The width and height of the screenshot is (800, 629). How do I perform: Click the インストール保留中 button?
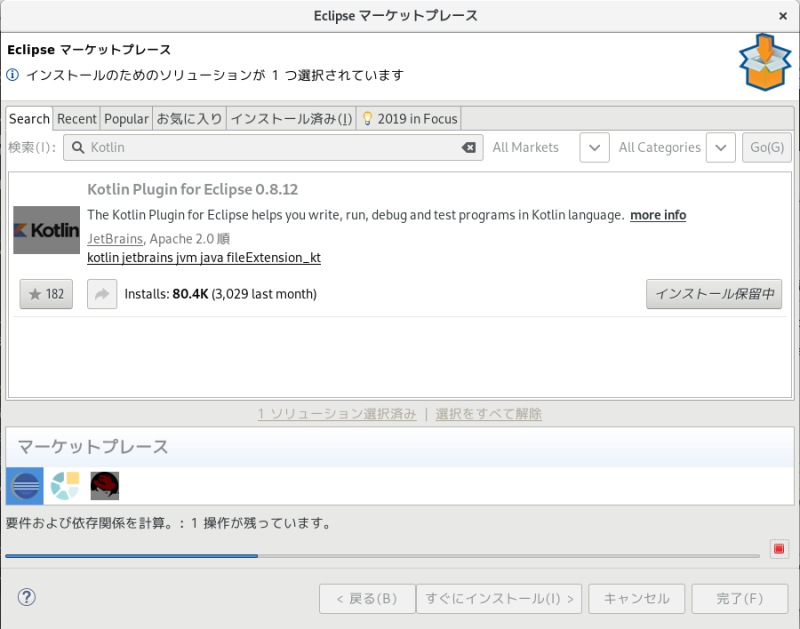tap(714, 294)
